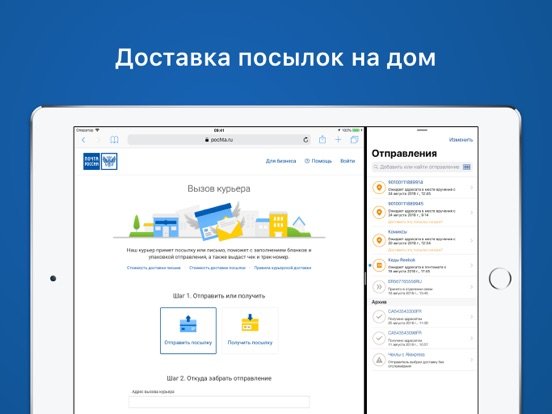Open a new Safari tab with plus

pyautogui.click(x=338, y=140)
